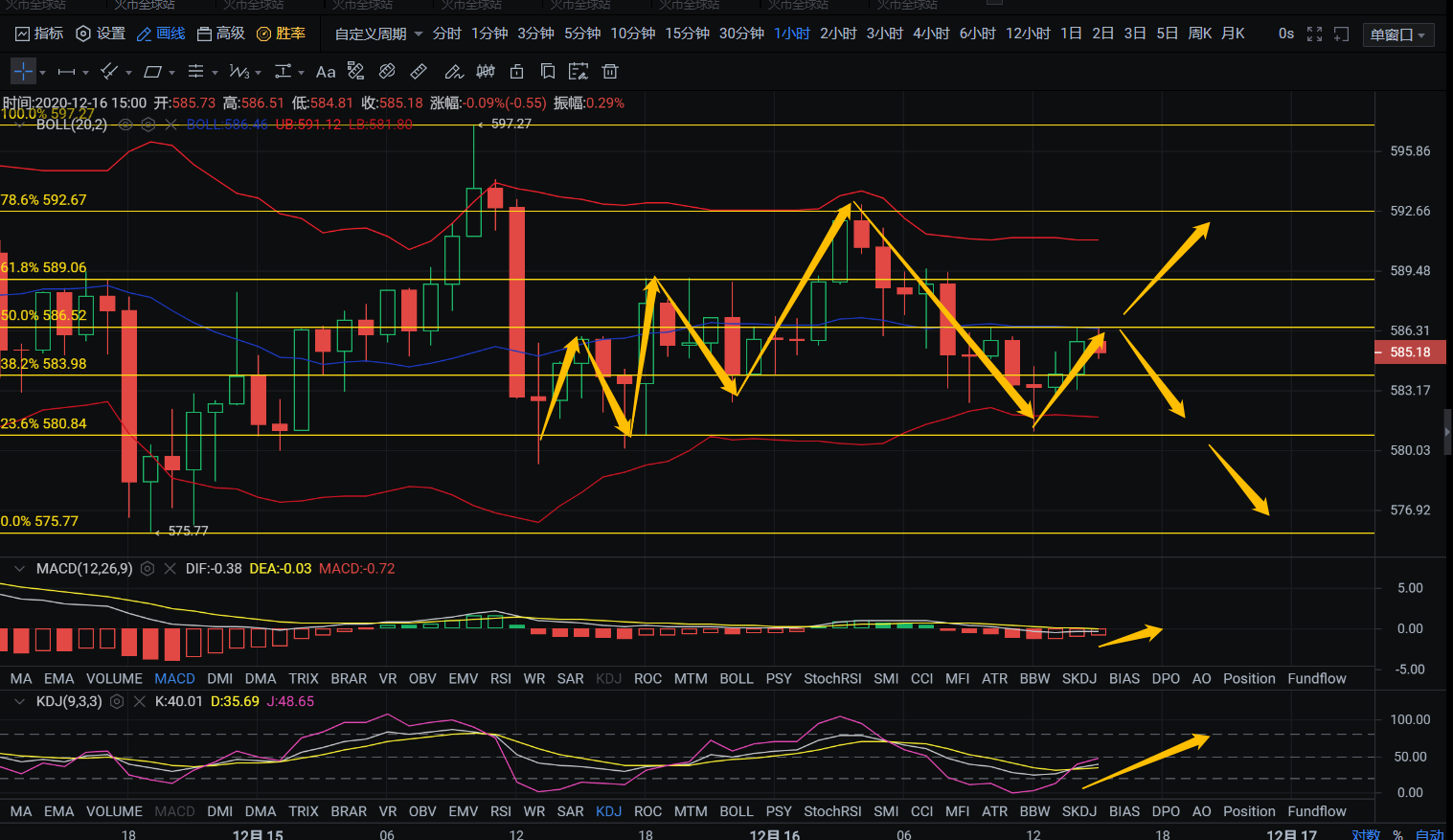Open the 自定义周期 custom period dropdown
The width and height of the screenshot is (1453, 840).
click(378, 34)
